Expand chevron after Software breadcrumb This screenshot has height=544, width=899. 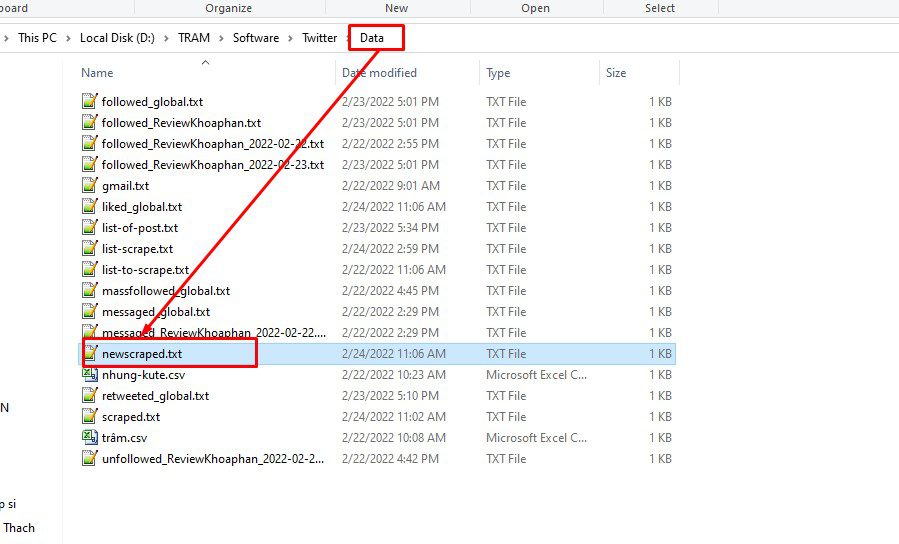pyautogui.click(x=291, y=38)
